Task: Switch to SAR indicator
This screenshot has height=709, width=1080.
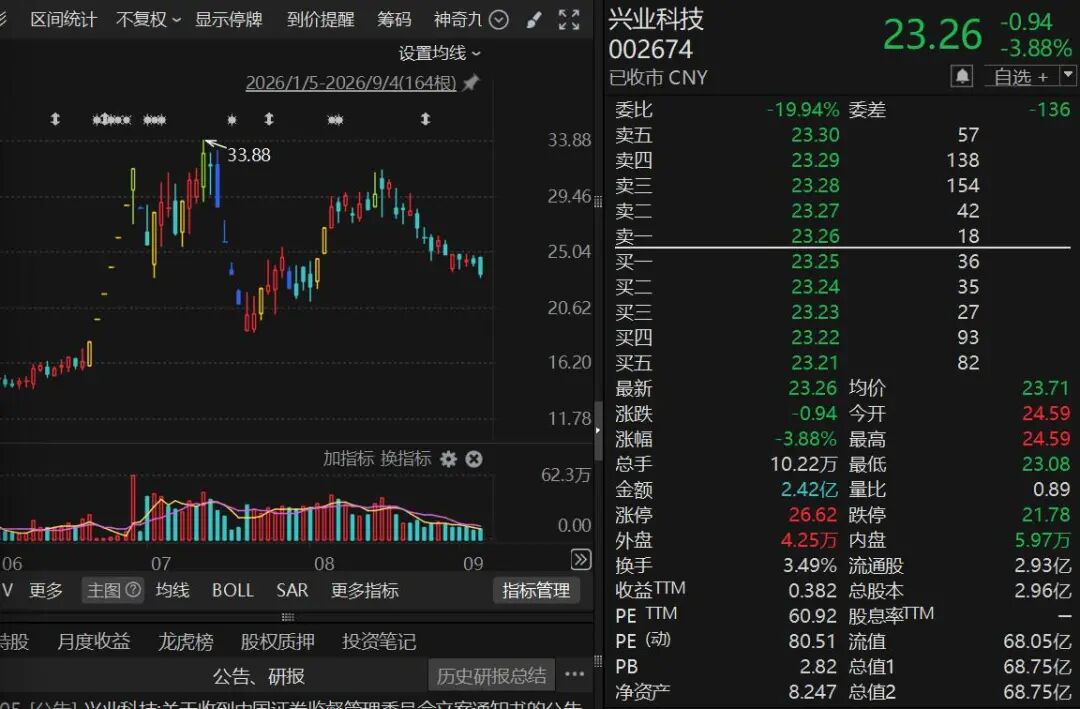Action: pyautogui.click(x=292, y=590)
